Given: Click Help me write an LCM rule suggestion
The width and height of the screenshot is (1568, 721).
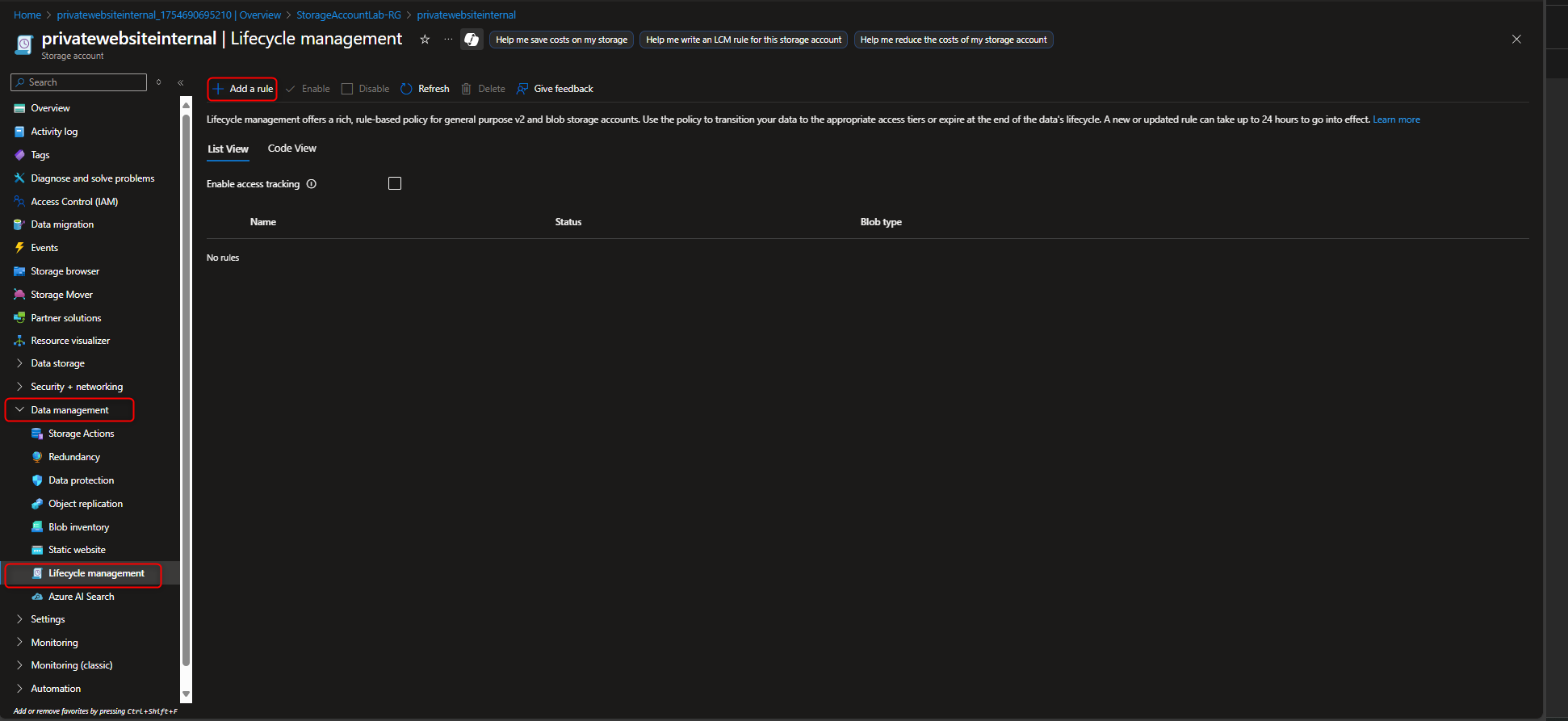Looking at the screenshot, I should 744,40.
